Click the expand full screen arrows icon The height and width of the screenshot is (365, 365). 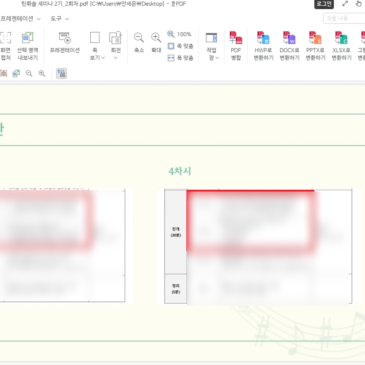click(345, 4)
